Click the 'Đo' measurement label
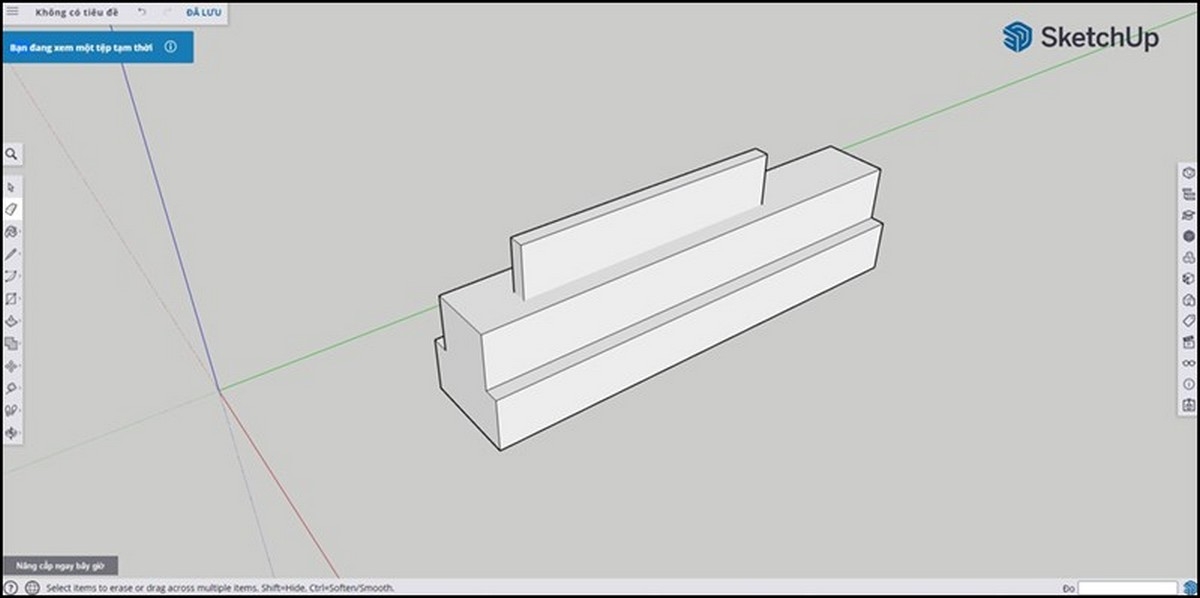Viewport: 1200px width, 598px height. pyautogui.click(x=1068, y=588)
